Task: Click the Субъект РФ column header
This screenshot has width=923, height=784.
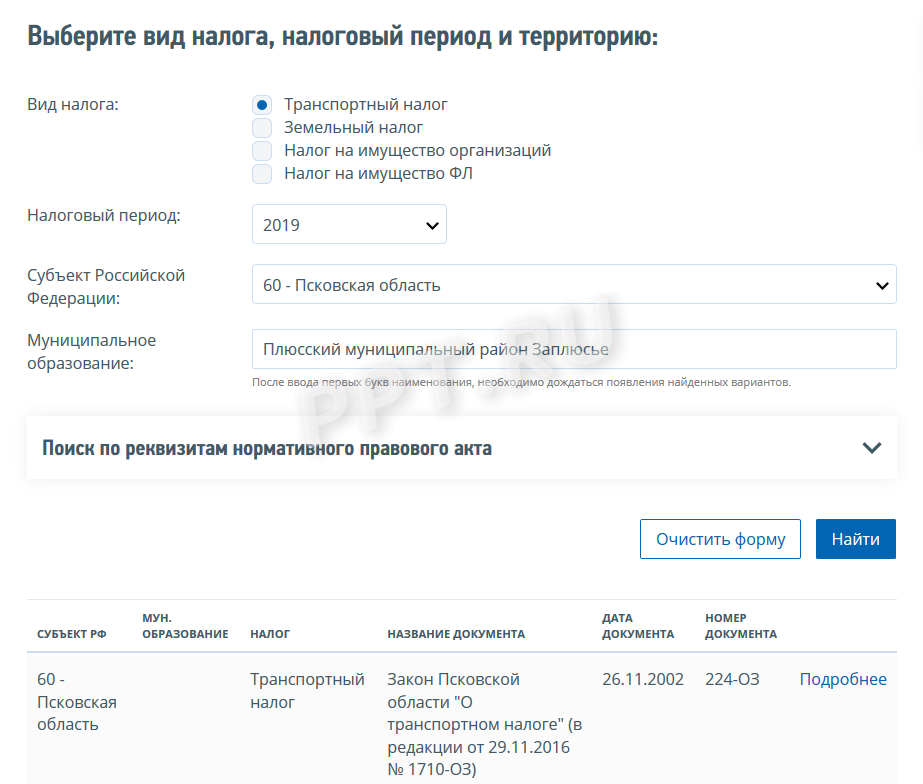Action: pyautogui.click(x=72, y=634)
